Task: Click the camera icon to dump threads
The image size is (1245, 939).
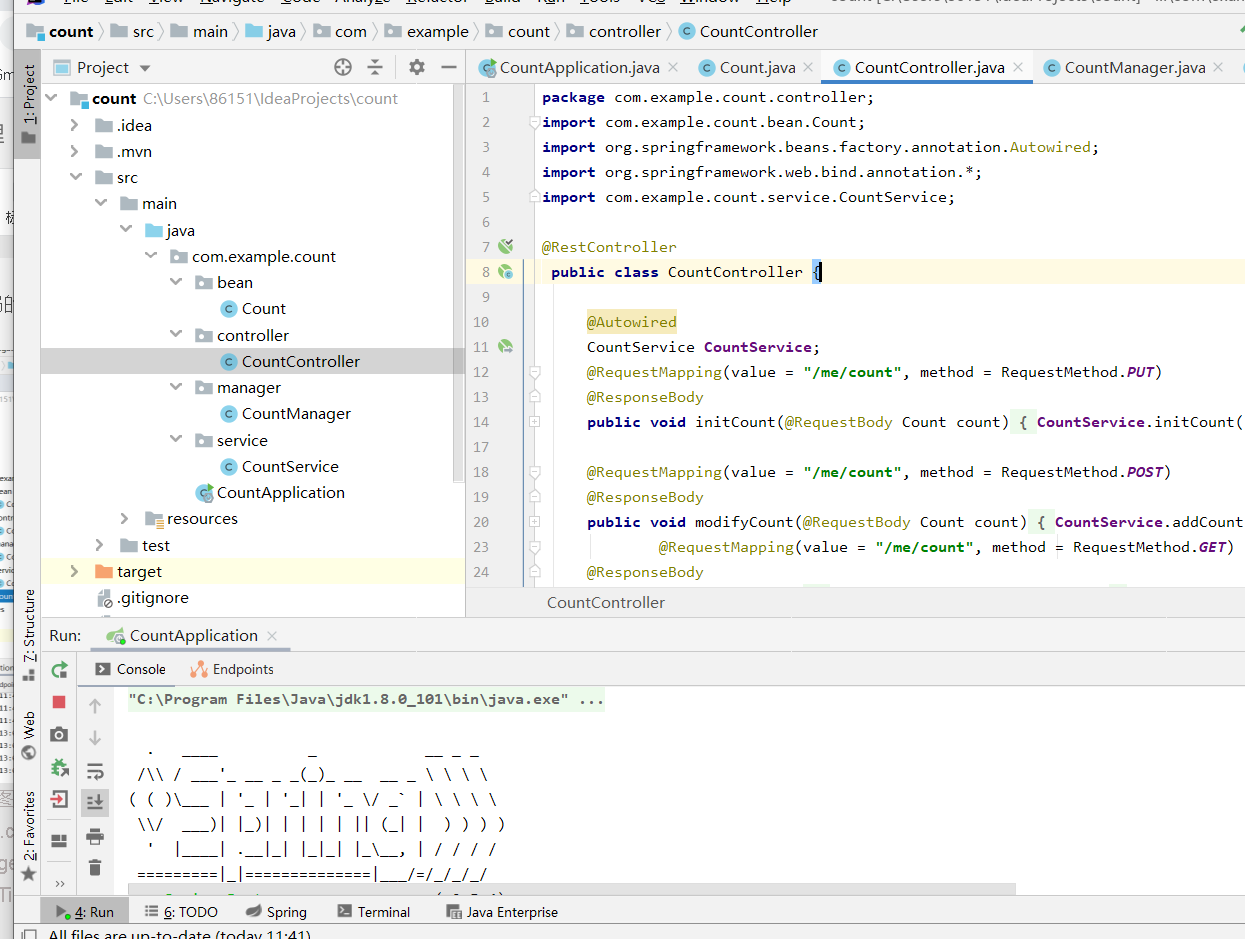Action: (59, 735)
